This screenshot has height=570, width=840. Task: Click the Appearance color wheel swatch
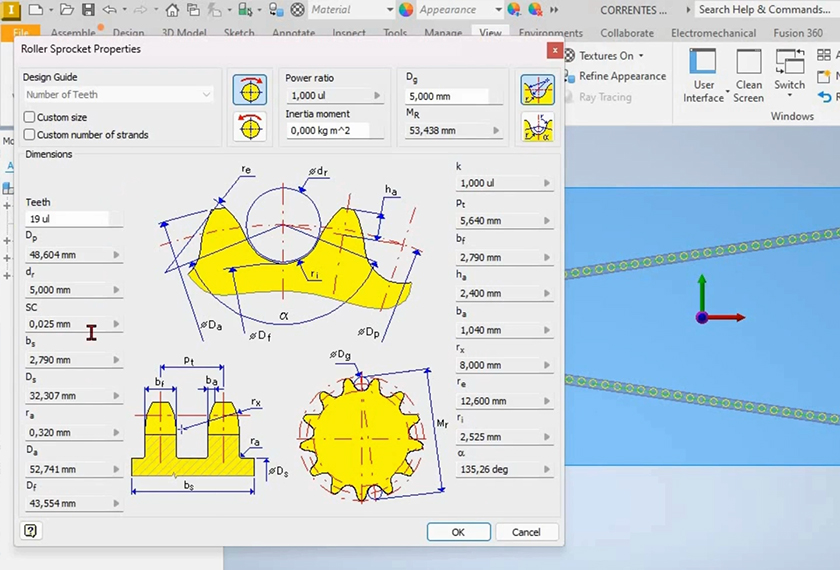[x=406, y=10]
